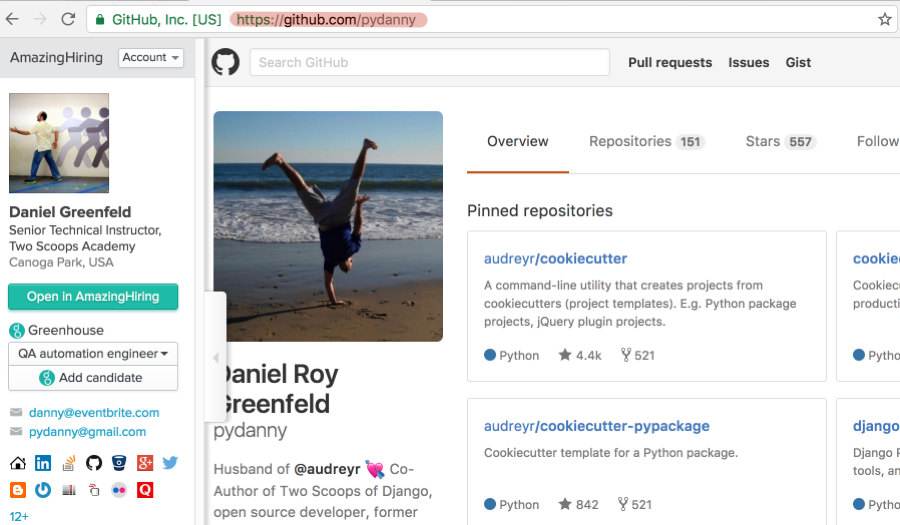Click 4.4k stars on cookiecutter card

580,355
